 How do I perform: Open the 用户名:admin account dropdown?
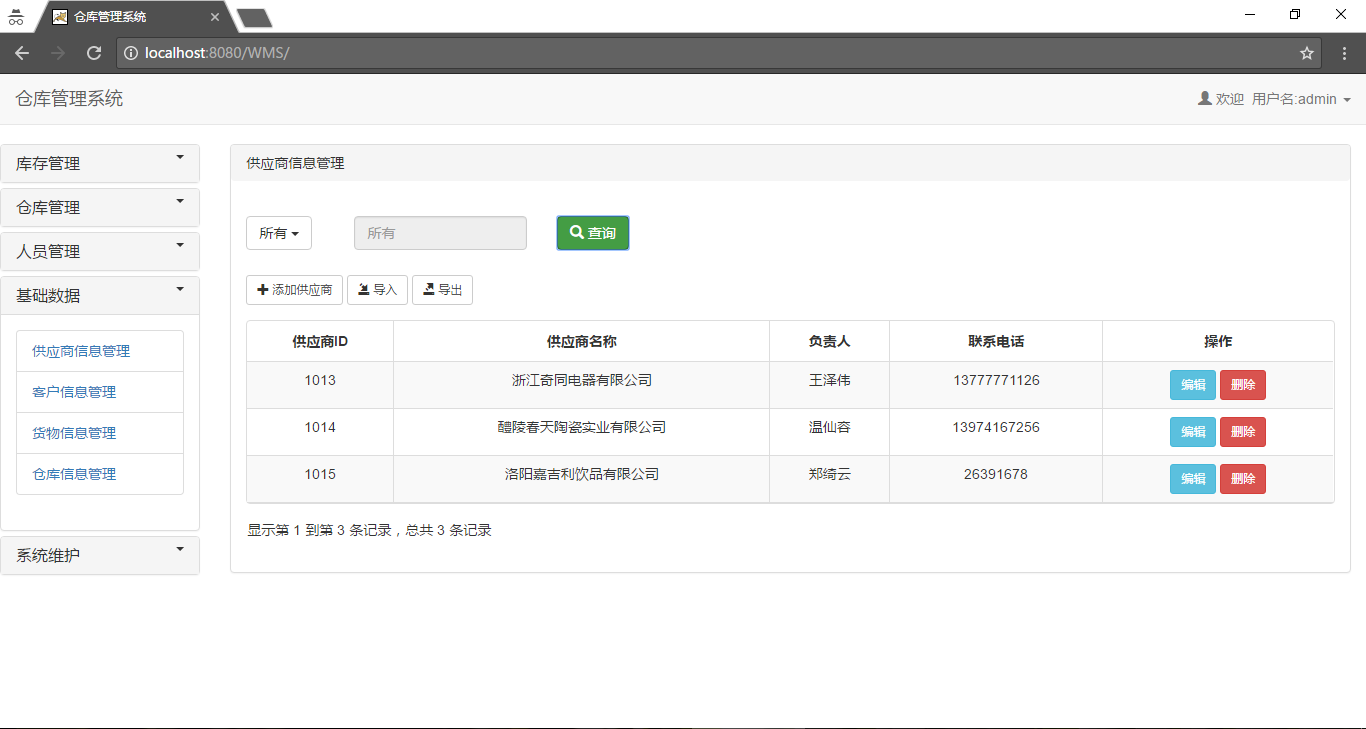click(x=1301, y=99)
